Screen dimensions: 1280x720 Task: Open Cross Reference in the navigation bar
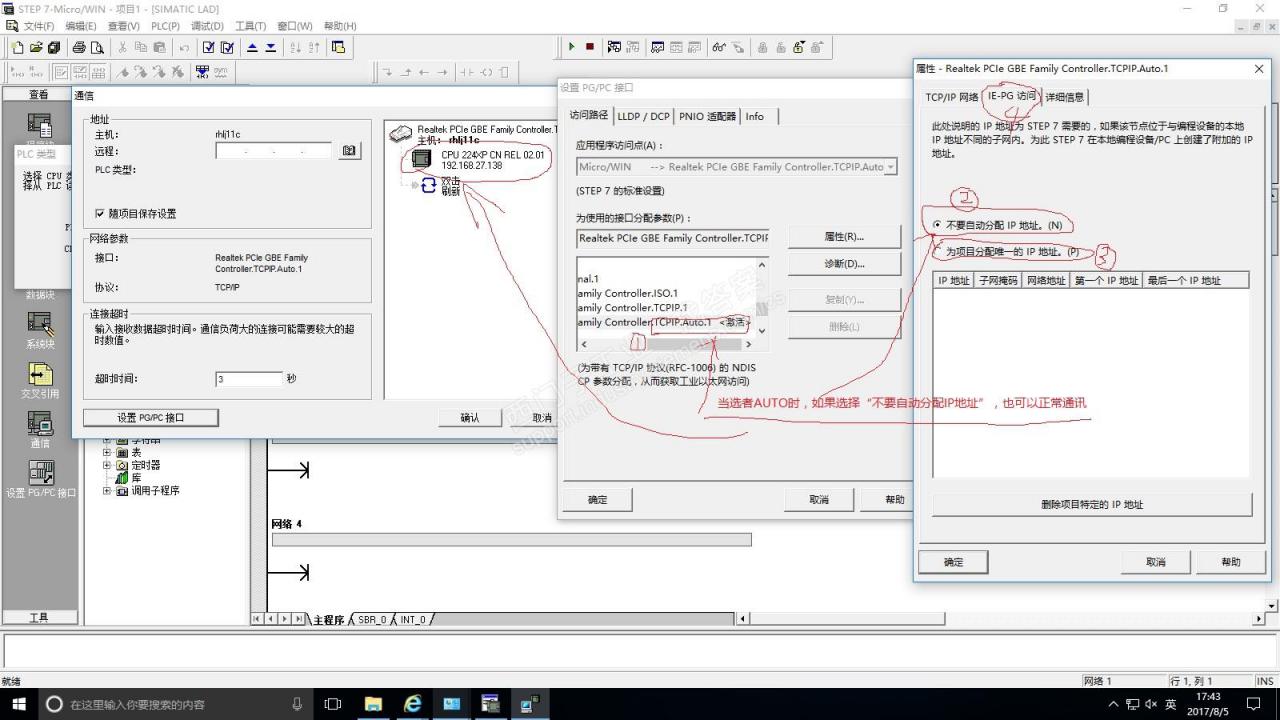point(40,380)
